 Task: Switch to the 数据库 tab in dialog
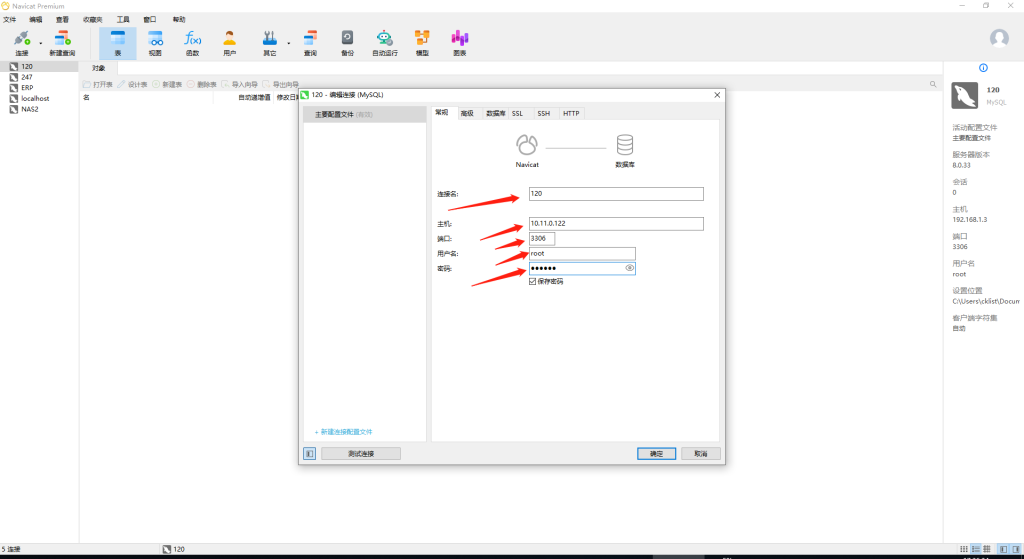(x=496, y=114)
